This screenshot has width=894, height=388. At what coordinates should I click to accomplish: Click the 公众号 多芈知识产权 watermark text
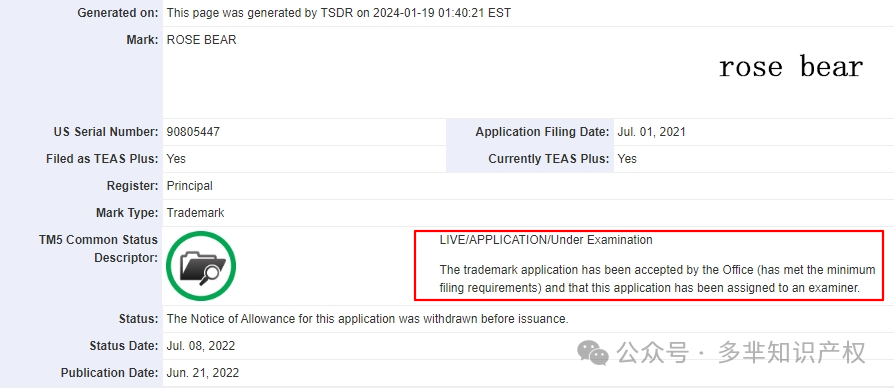coord(743,353)
